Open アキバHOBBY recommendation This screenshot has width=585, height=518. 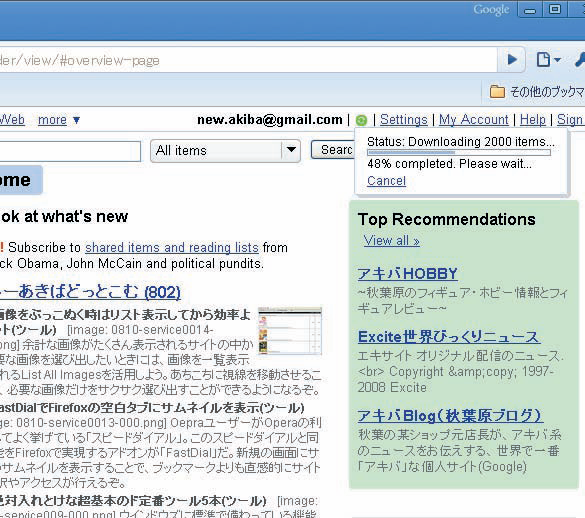(x=407, y=274)
